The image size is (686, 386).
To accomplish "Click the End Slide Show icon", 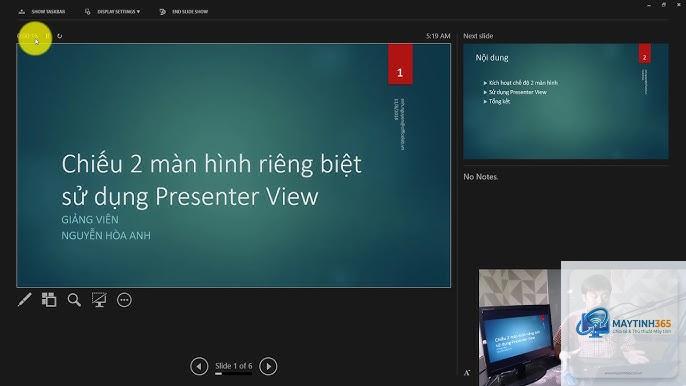I will [x=162, y=12].
